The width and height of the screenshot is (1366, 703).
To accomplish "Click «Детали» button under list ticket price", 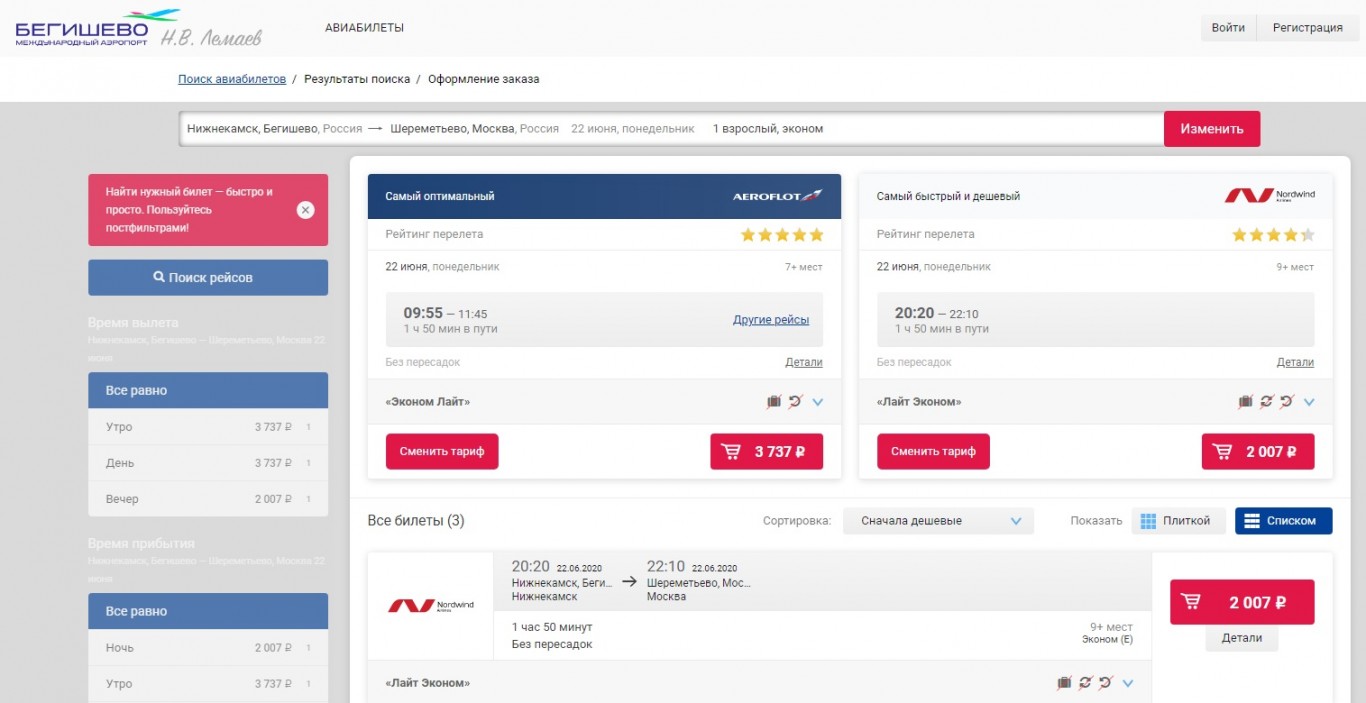I will coord(1242,638).
